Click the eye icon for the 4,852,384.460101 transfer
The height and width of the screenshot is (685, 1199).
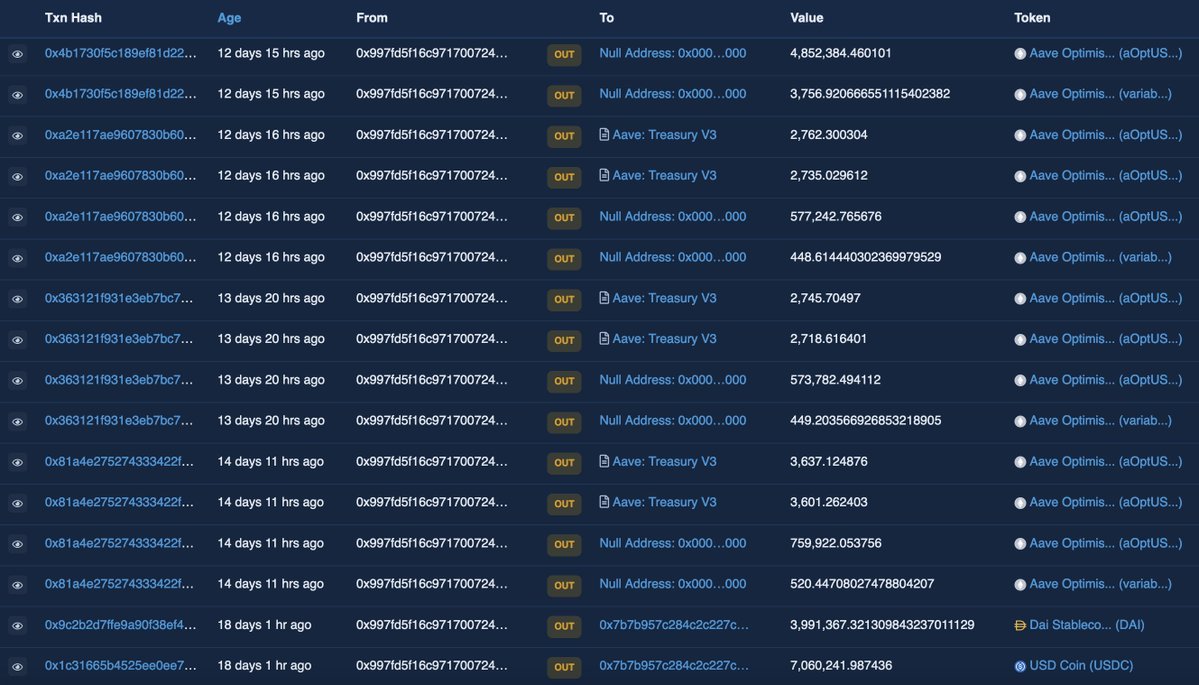click(x=18, y=54)
